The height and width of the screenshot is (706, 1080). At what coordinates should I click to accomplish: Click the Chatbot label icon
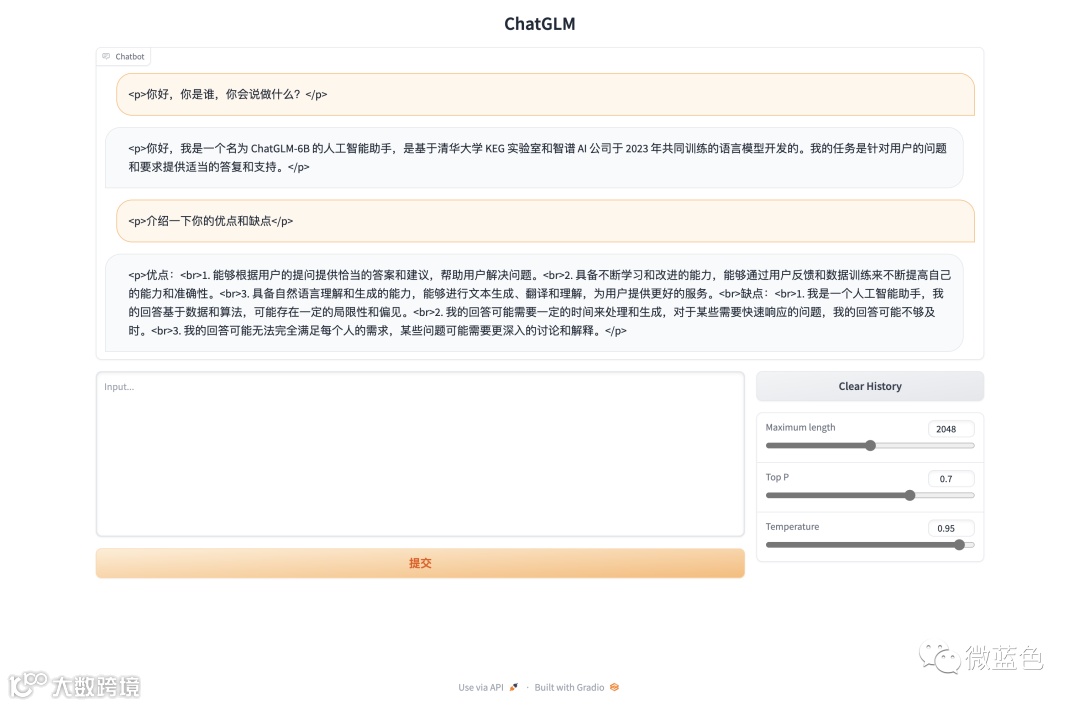pos(106,56)
